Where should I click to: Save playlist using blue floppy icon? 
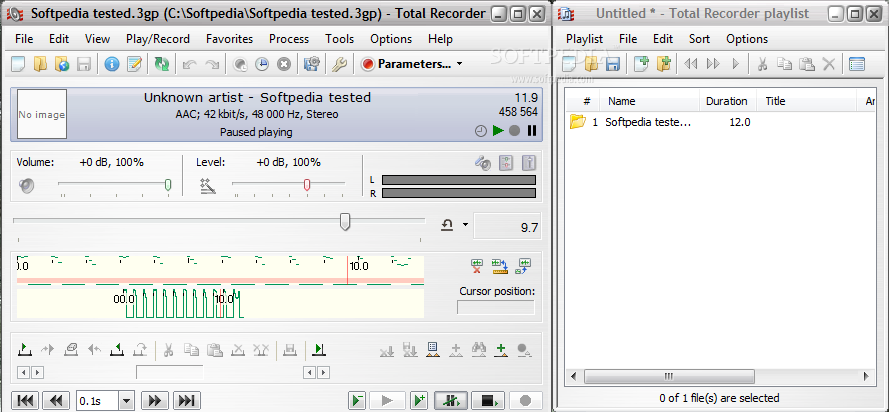612,63
